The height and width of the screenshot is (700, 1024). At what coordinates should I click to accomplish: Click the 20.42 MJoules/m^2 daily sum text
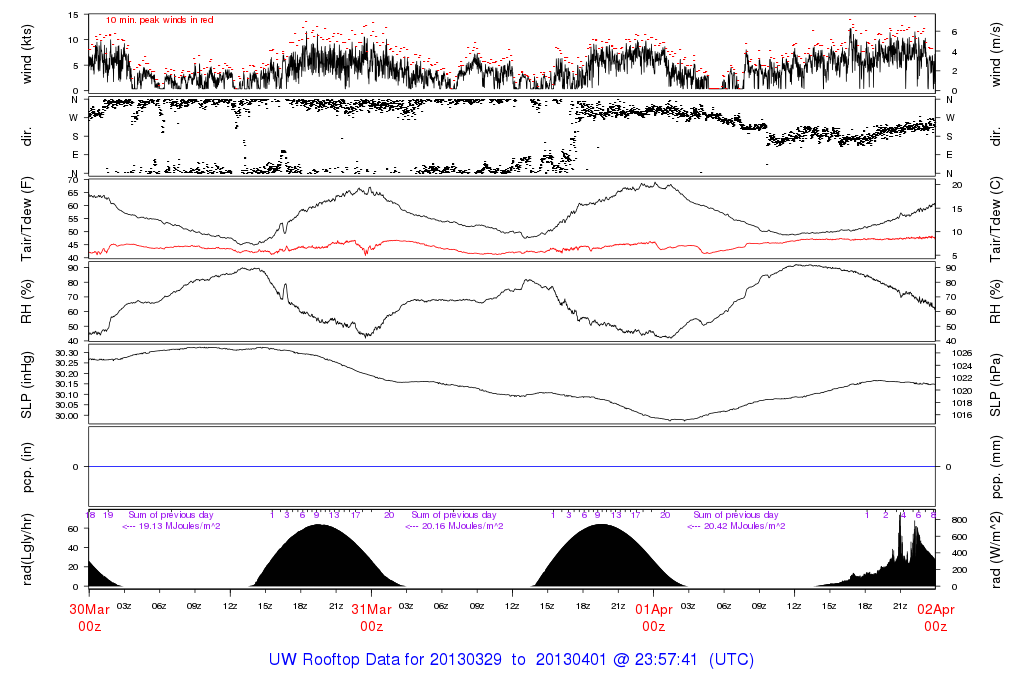(736, 526)
